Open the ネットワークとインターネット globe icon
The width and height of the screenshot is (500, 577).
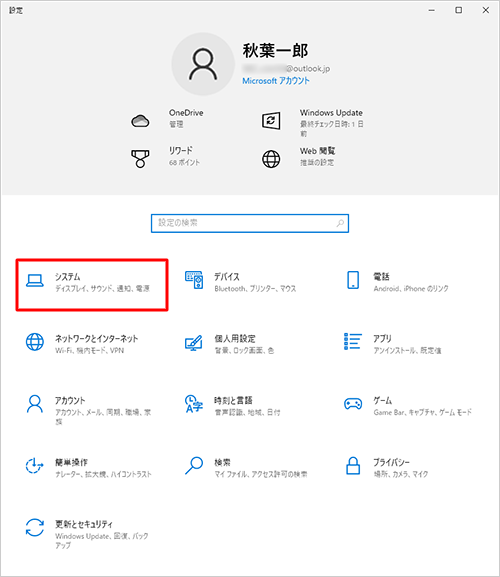click(x=35, y=342)
